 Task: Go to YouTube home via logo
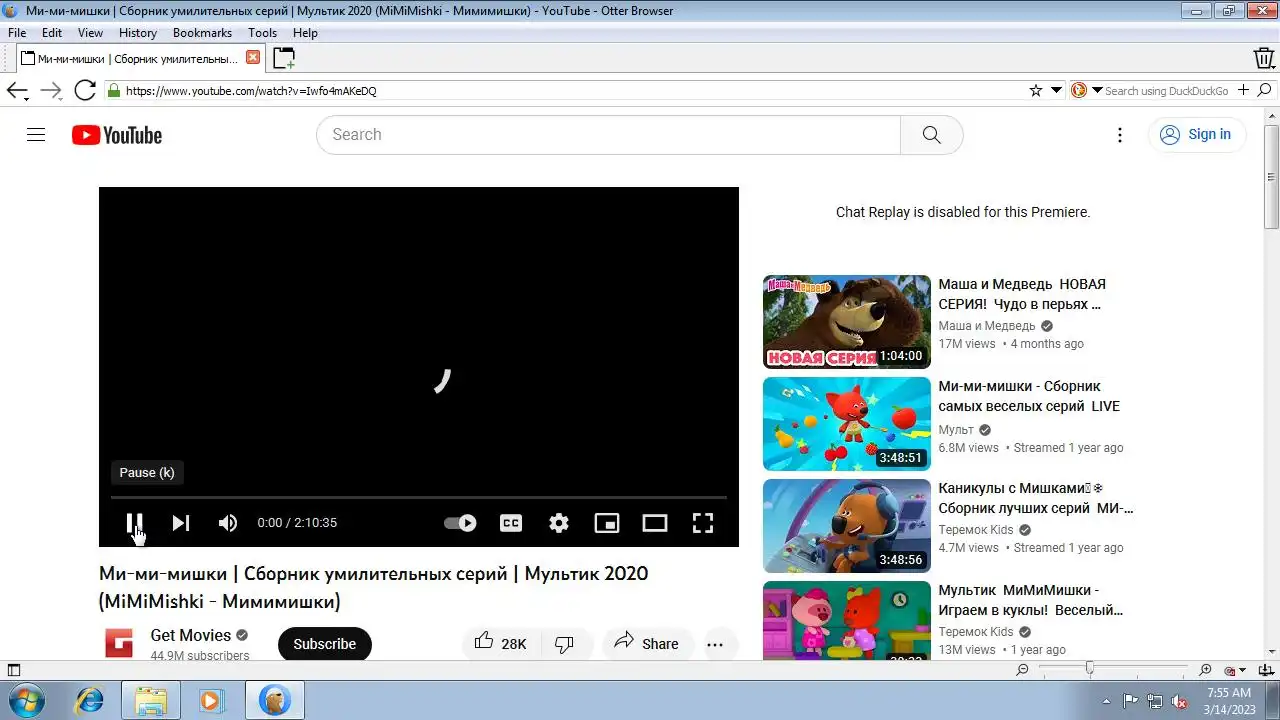117,135
